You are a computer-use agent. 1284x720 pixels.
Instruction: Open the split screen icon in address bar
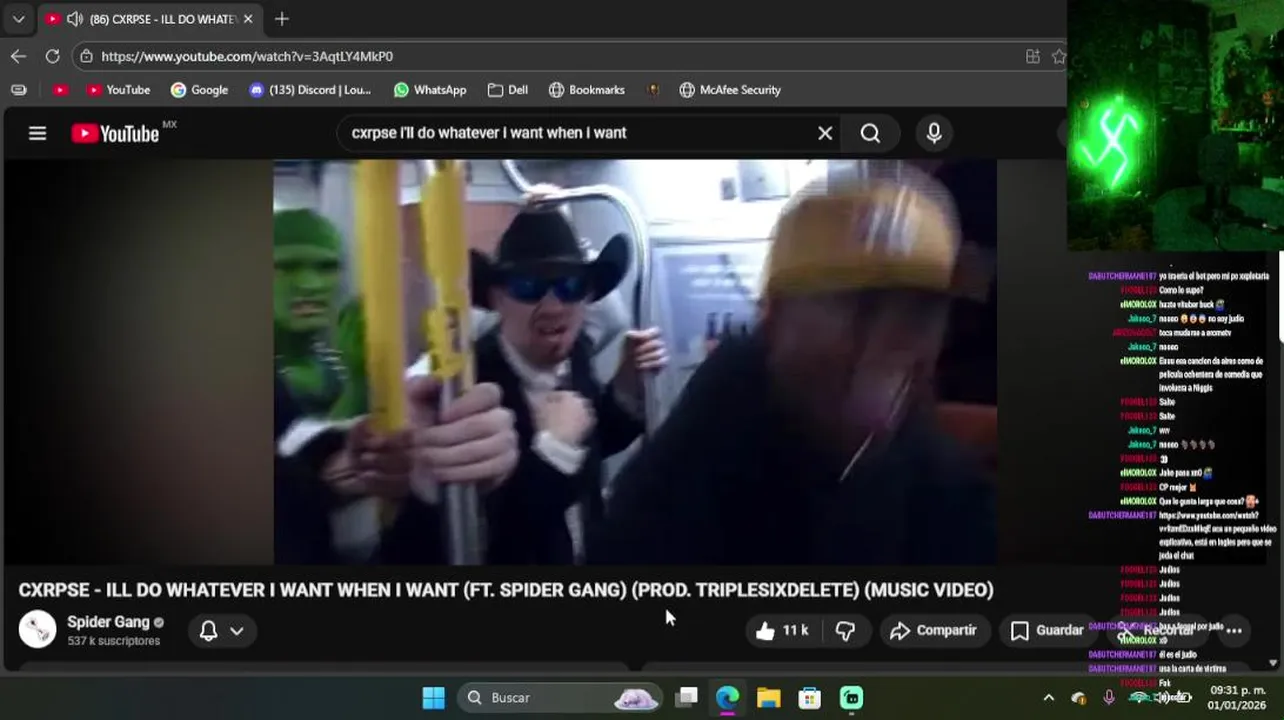pyautogui.click(x=1033, y=56)
